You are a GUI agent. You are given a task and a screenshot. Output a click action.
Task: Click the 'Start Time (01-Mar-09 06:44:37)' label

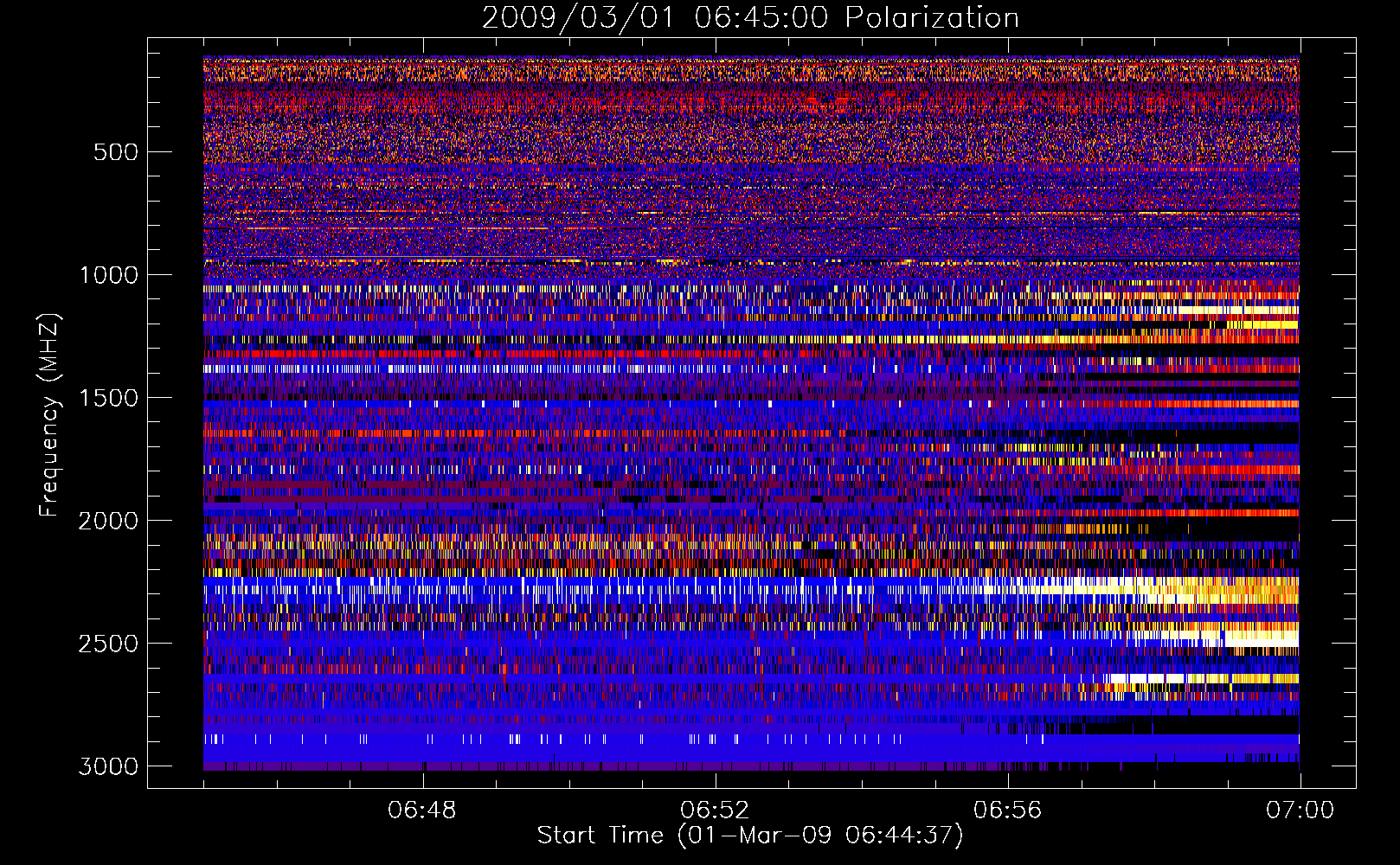[750, 836]
